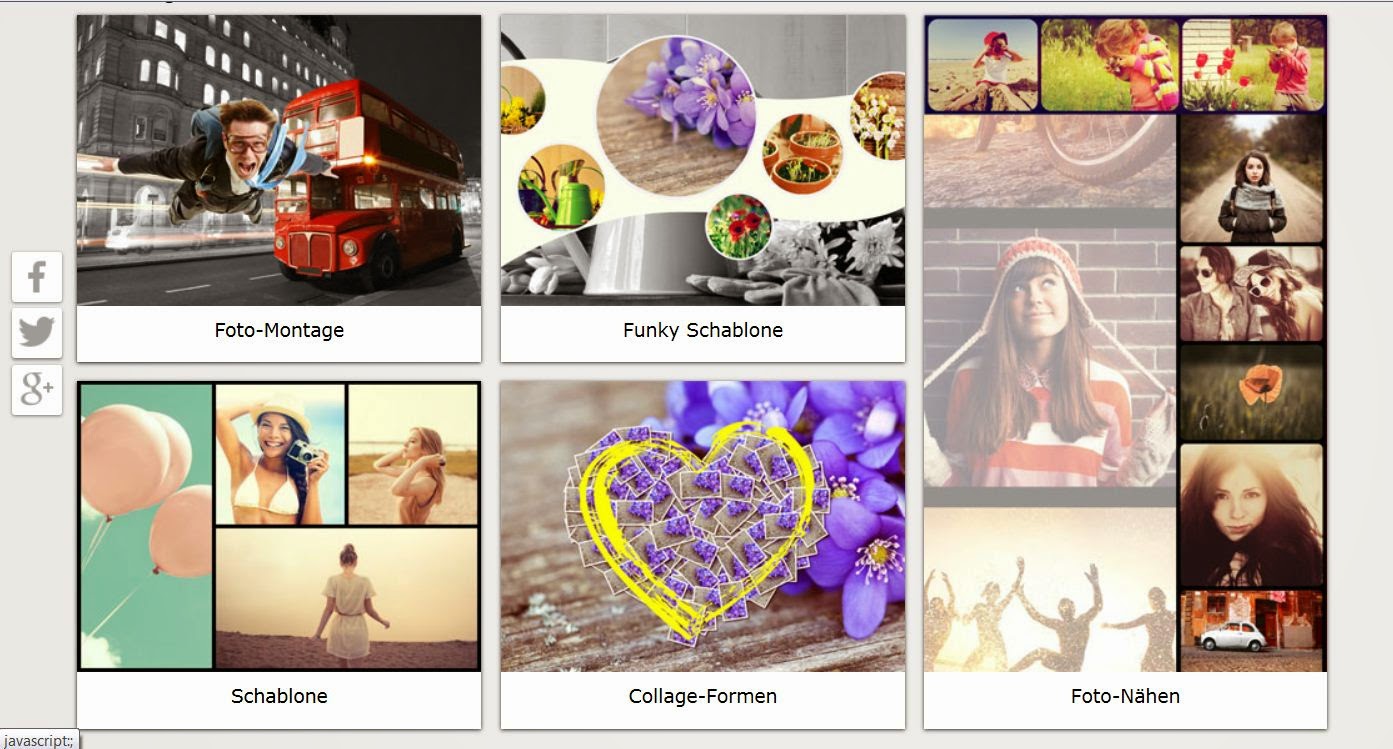This screenshot has height=749, width=1393.
Task: Click the Funky Schablone label
Action: click(x=703, y=330)
